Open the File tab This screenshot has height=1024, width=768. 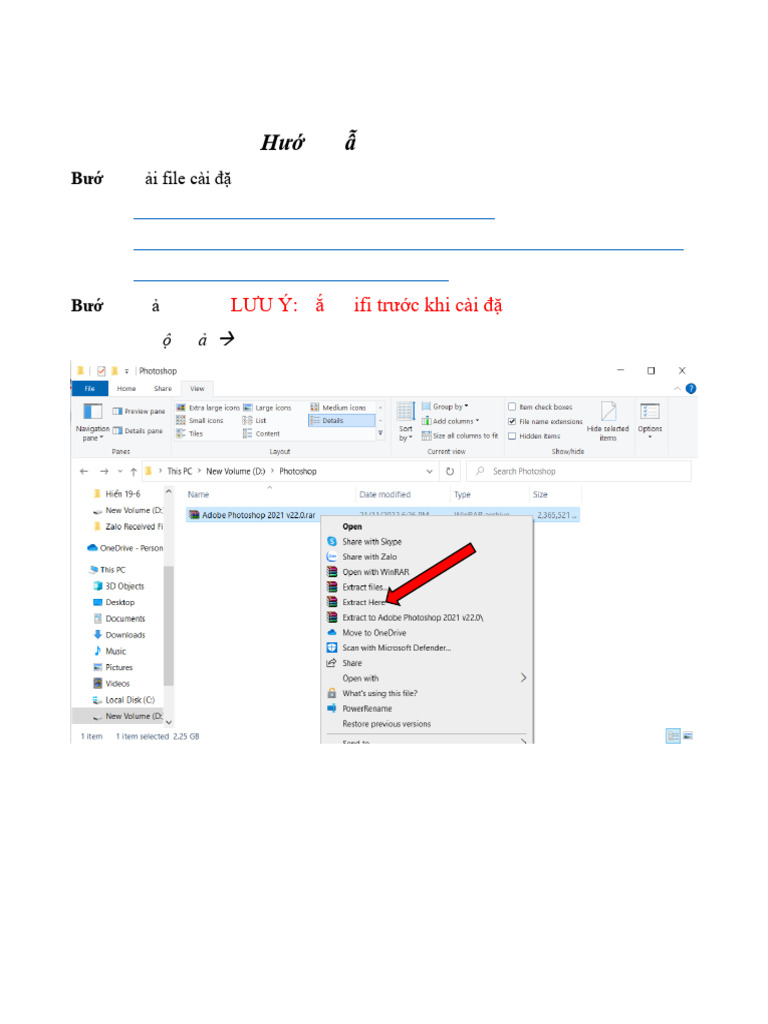[89, 389]
